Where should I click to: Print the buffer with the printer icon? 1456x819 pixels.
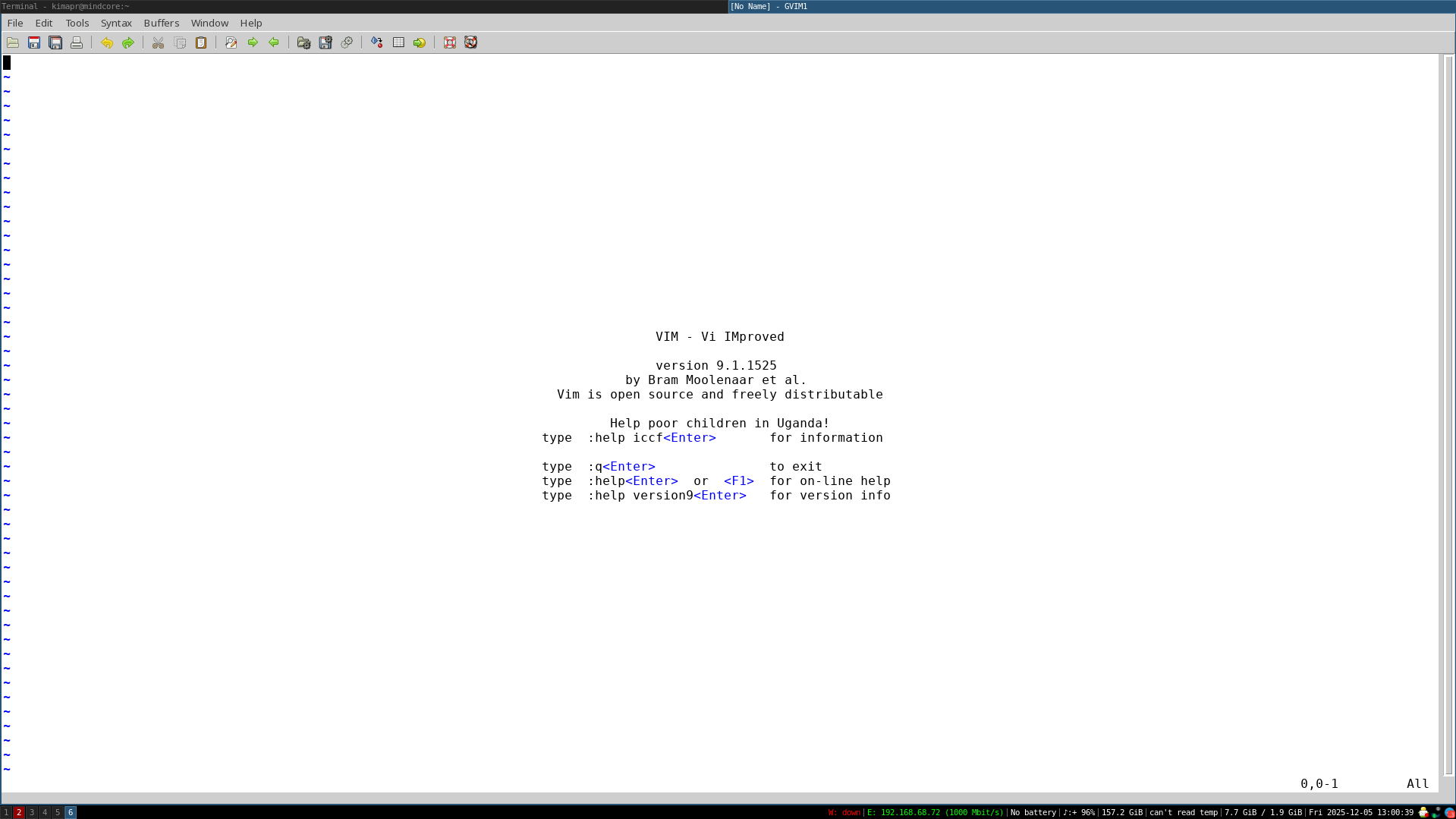click(77, 43)
